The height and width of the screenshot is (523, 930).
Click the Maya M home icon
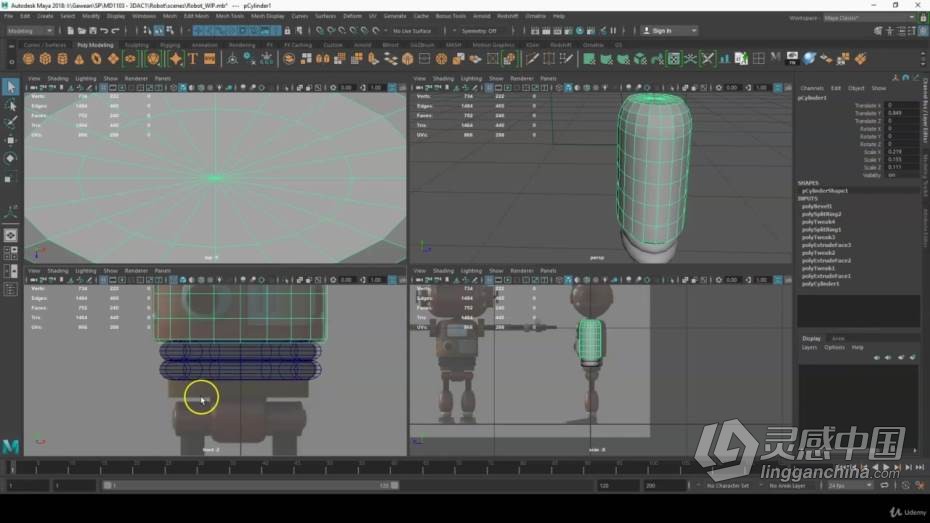[11, 447]
